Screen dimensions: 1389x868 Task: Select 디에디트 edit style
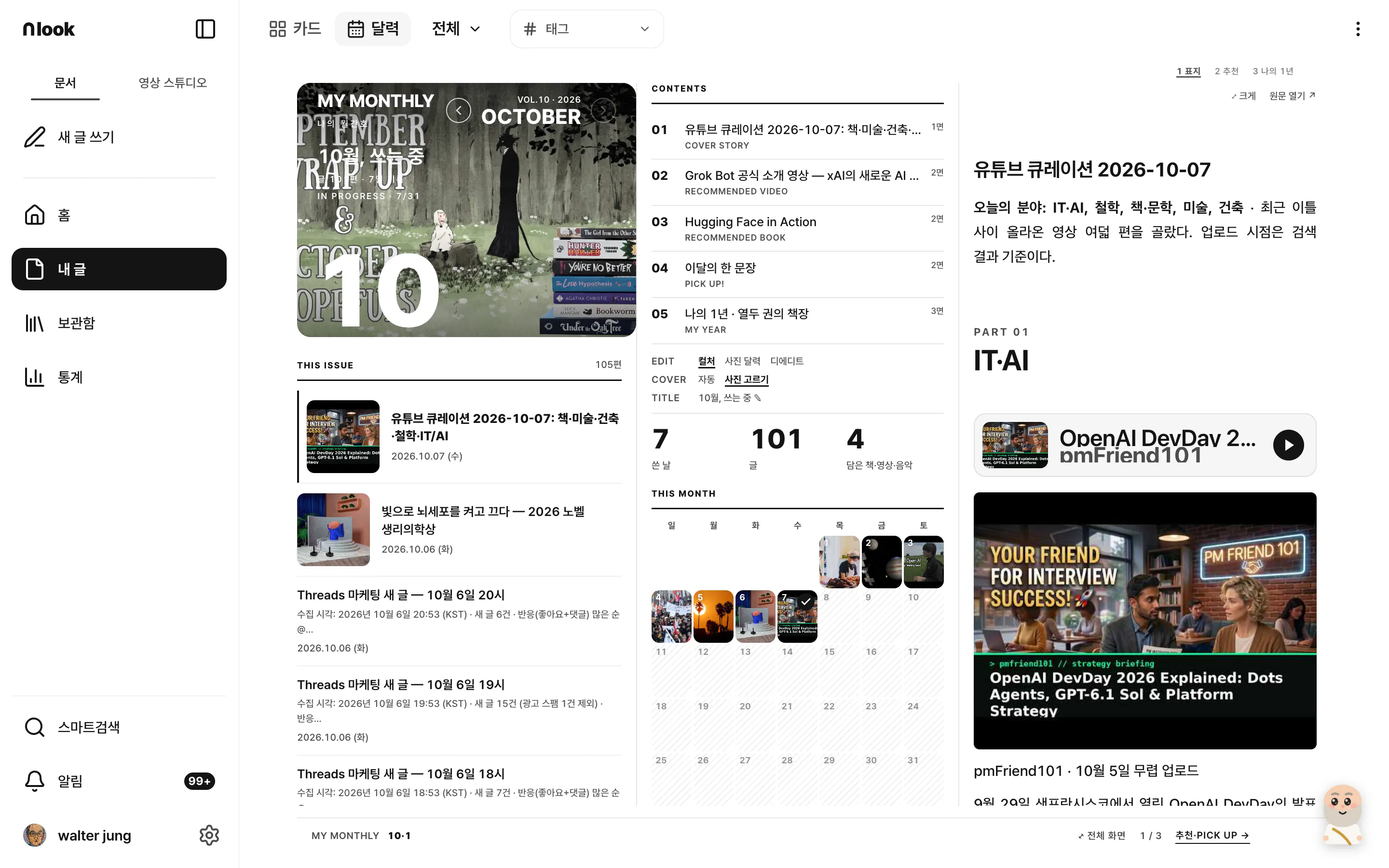786,361
